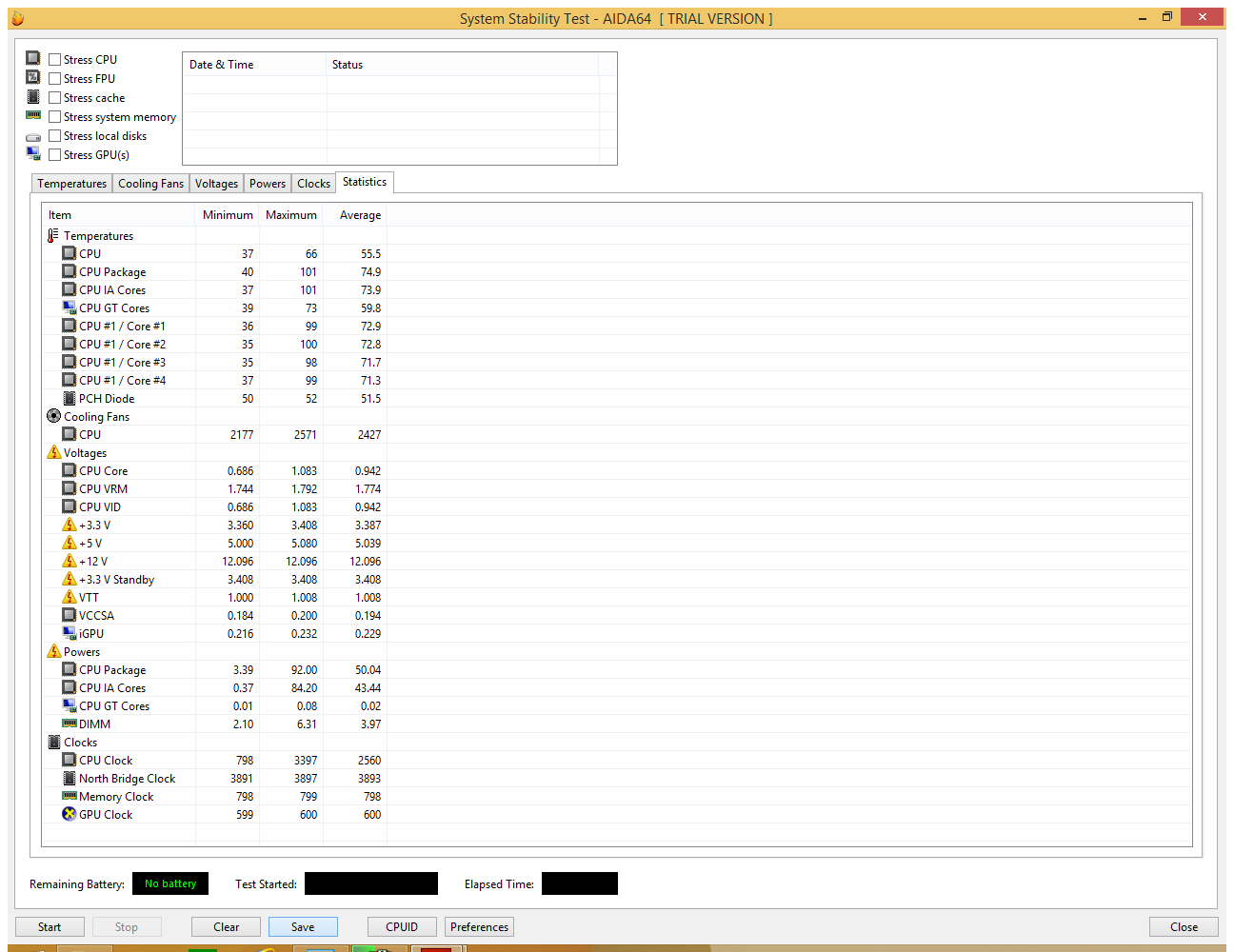Click the Item column header
Image resolution: width=1234 pixels, height=952 pixels.
click(119, 215)
